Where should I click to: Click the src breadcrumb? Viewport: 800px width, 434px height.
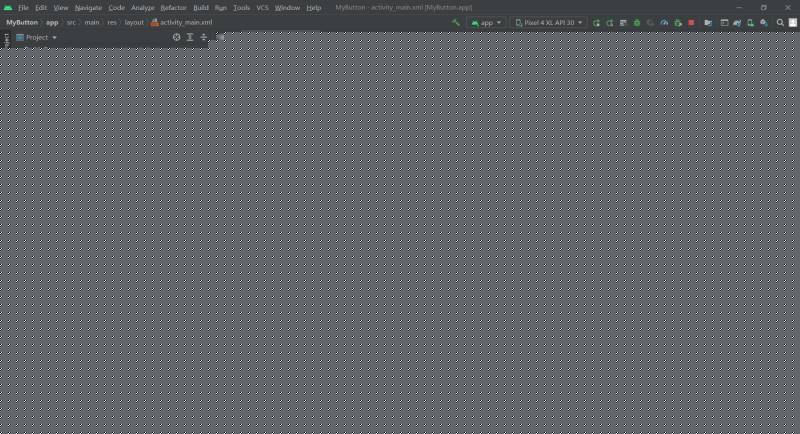pos(71,22)
